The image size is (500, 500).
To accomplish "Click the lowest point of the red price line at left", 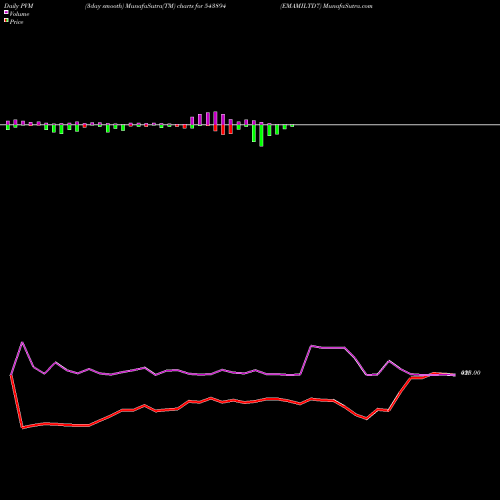I will point(22,428).
